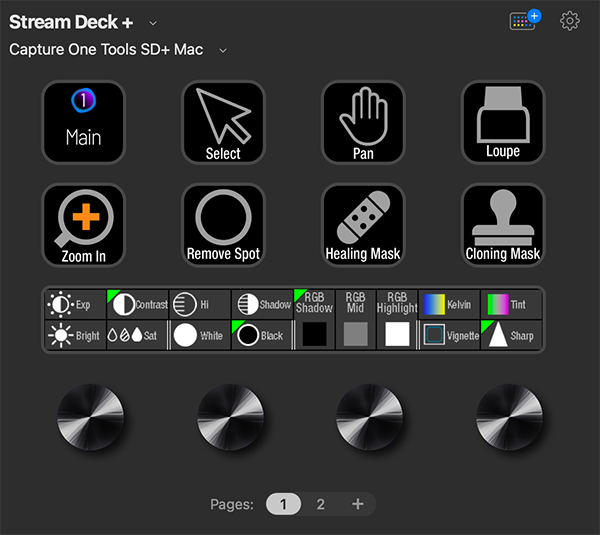Pick the Healing Mask bandage key
The image size is (600, 535).
coord(363,225)
